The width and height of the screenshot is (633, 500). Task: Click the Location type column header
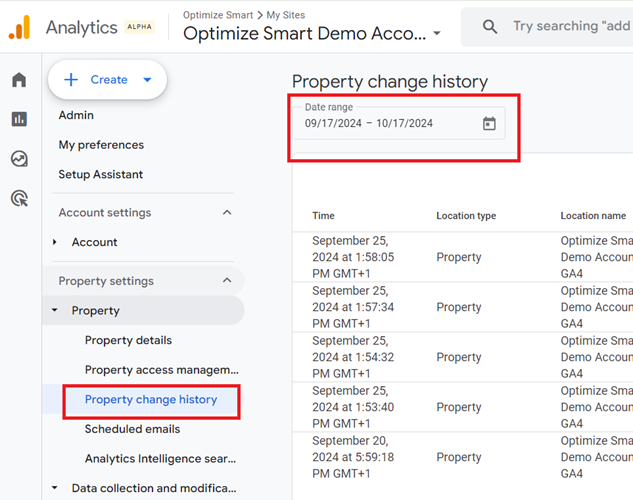coord(466,216)
